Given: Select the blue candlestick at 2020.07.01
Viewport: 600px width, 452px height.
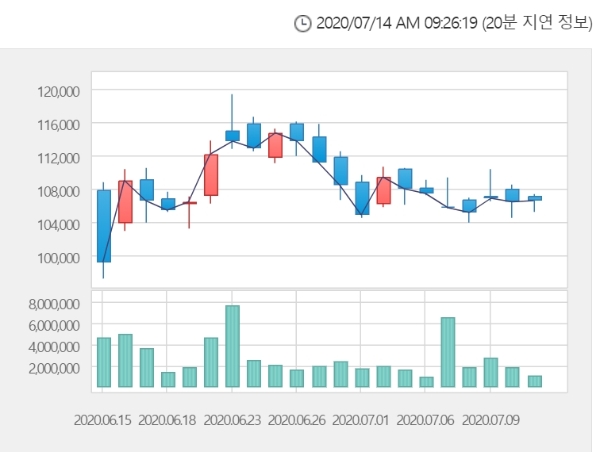Looking at the screenshot, I should coord(362,198).
